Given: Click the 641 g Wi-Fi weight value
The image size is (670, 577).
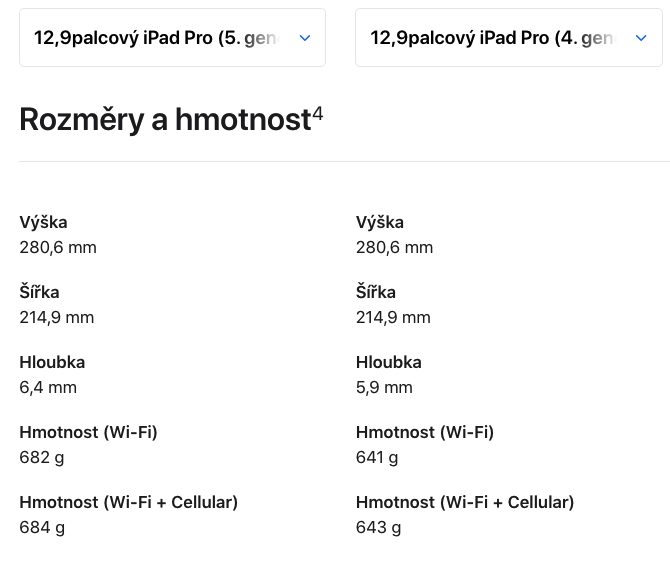Looking at the screenshot, I should coord(377,457).
